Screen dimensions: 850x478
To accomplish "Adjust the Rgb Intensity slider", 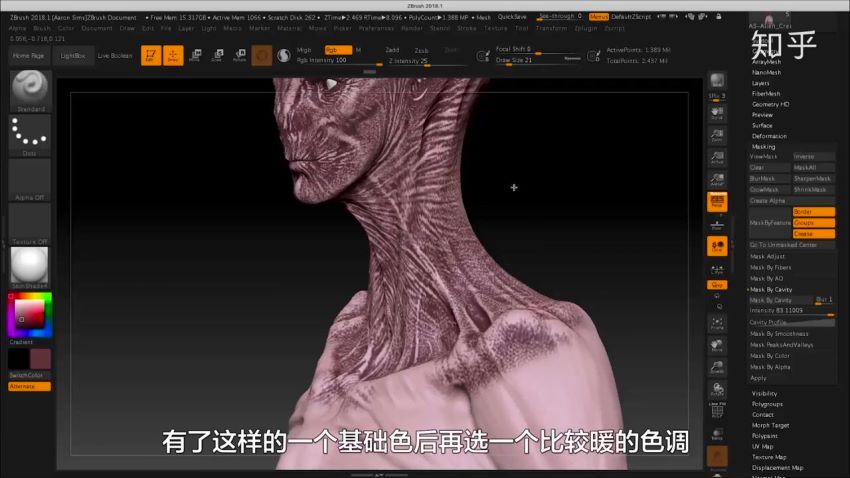I will pos(339,61).
